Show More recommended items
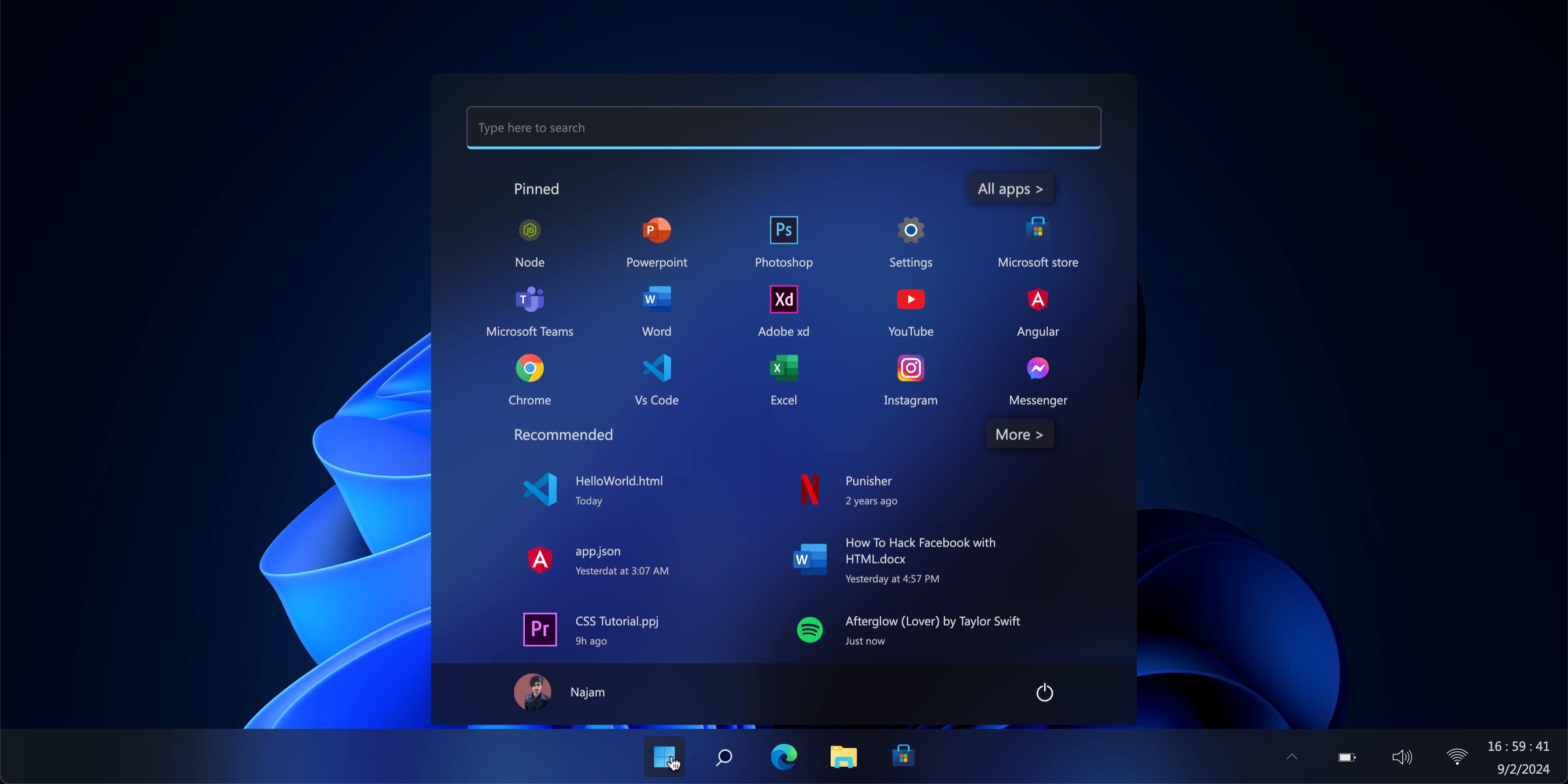 [x=1019, y=434]
